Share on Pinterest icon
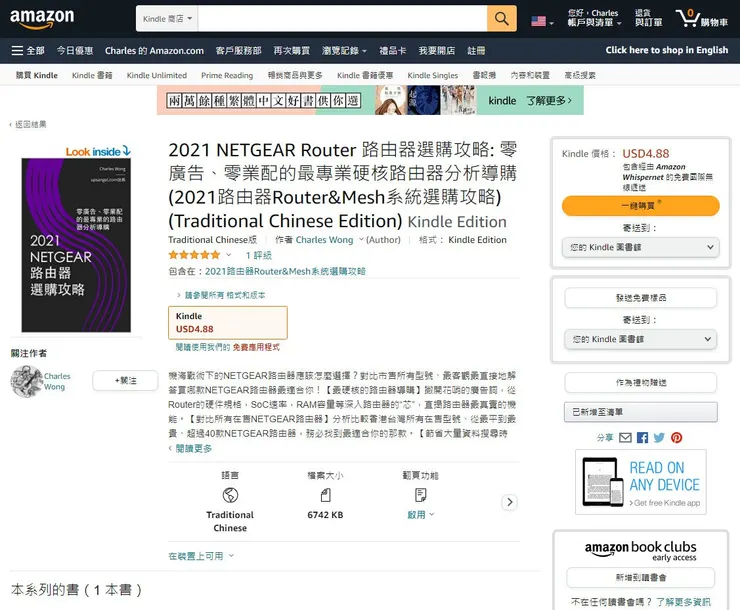The height and width of the screenshot is (610, 740). [676, 438]
